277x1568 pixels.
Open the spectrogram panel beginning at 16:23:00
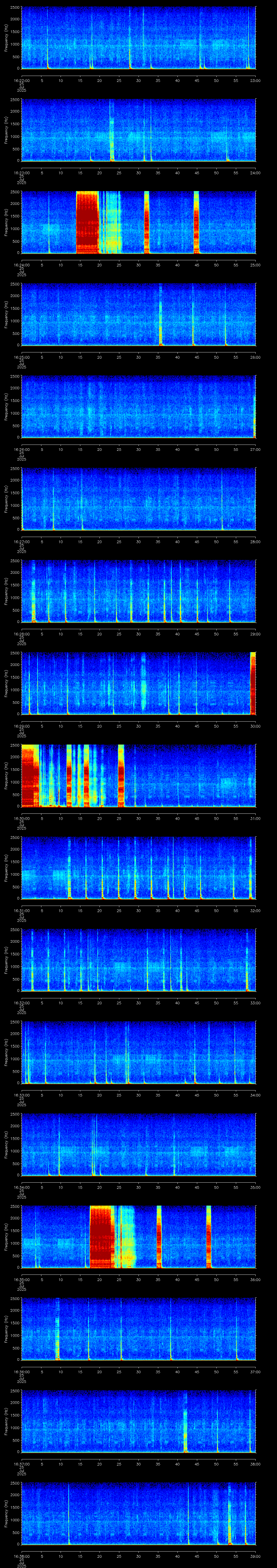click(x=138, y=130)
